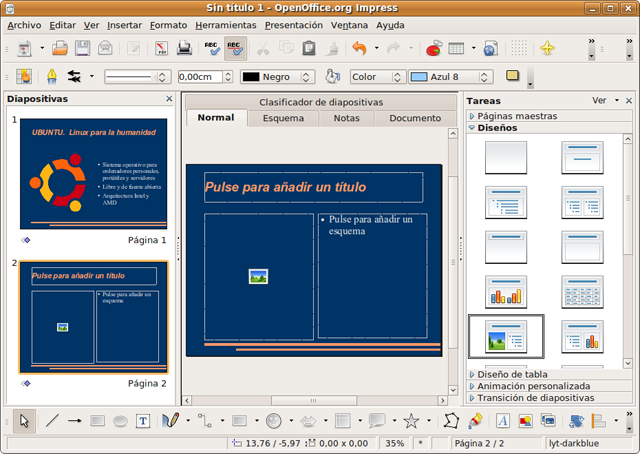Select the Rectangle shape tool

pyautogui.click(x=98, y=421)
